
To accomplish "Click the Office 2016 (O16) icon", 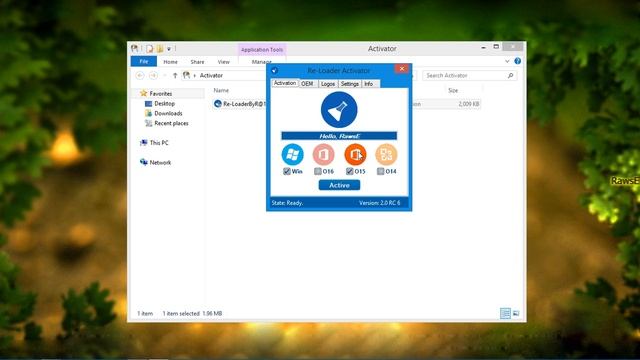I will pyautogui.click(x=324, y=154).
